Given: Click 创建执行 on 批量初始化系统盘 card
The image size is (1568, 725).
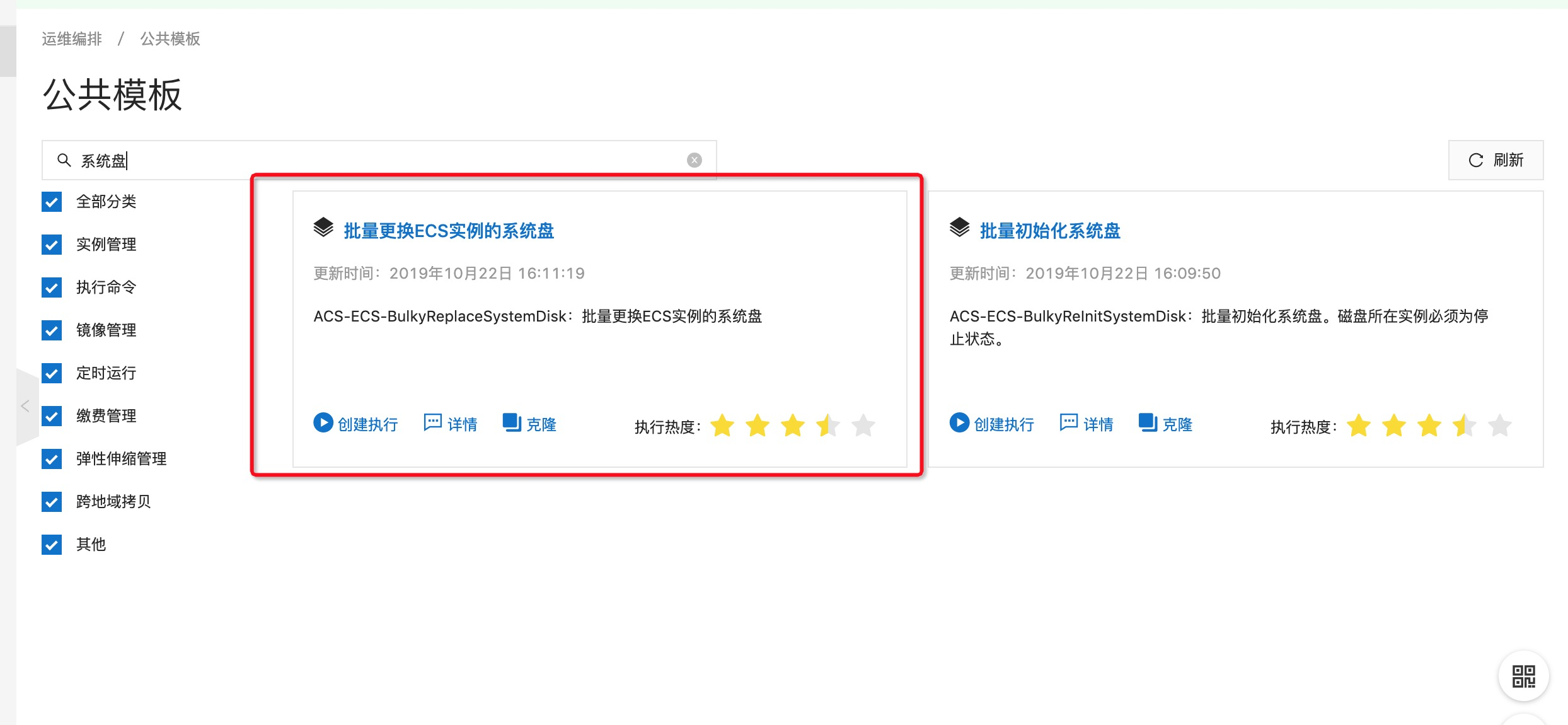Looking at the screenshot, I should (x=992, y=424).
